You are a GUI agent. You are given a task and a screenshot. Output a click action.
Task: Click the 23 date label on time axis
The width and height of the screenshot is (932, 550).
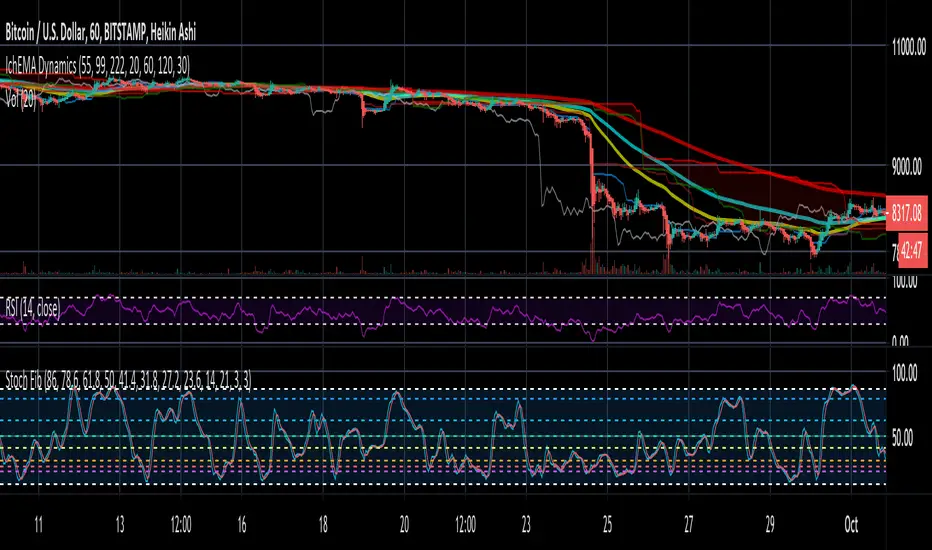point(526,524)
